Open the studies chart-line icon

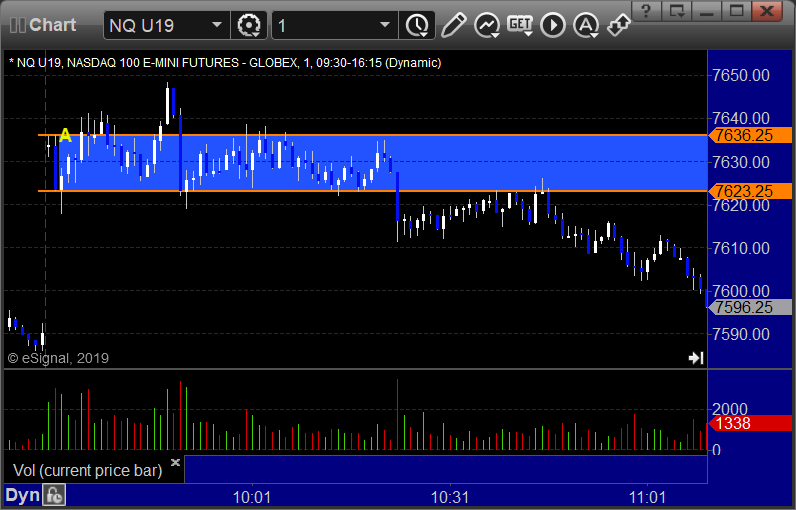click(x=487, y=25)
